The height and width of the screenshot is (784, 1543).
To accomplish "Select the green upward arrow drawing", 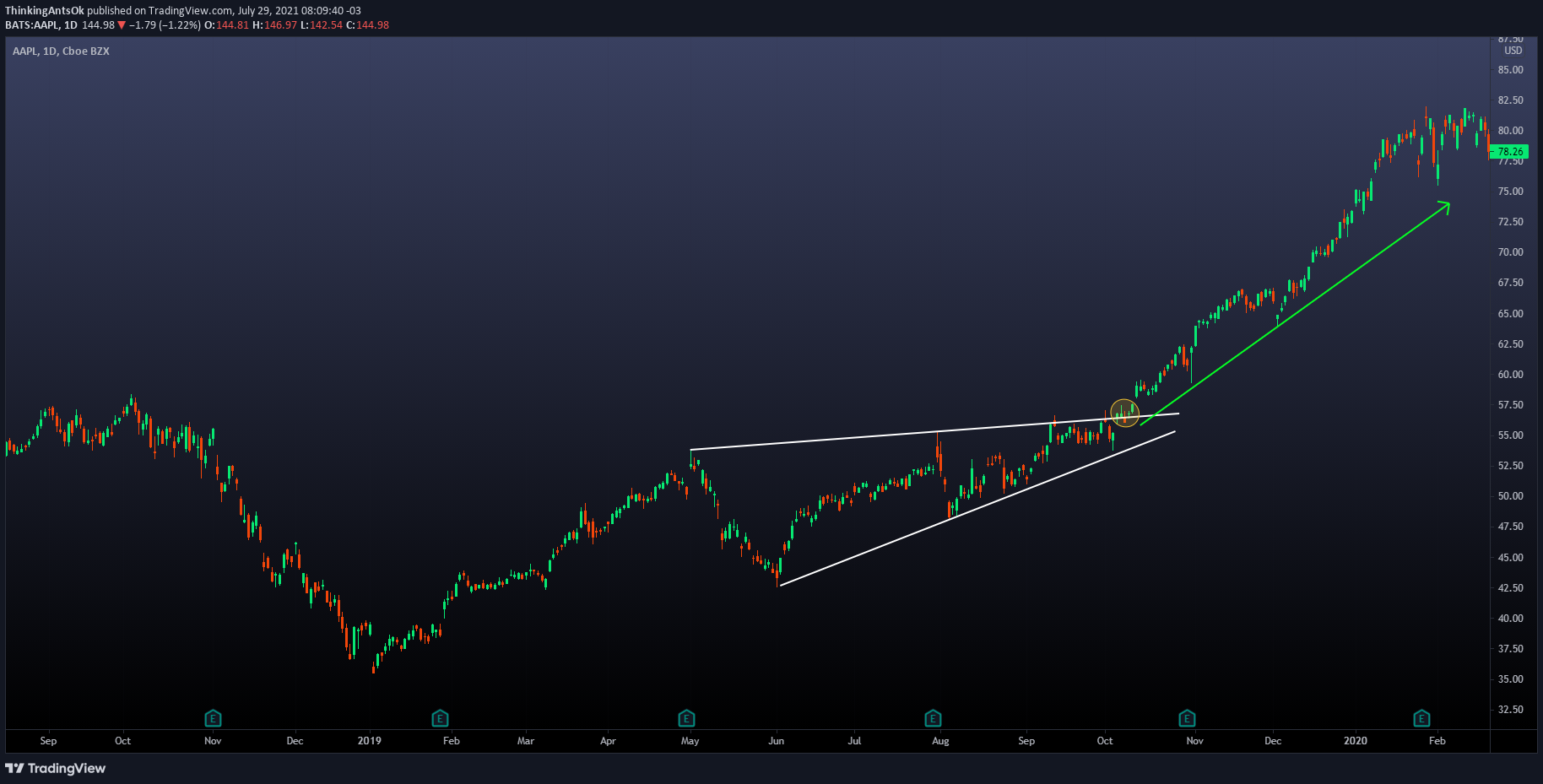I will [x=1294, y=313].
